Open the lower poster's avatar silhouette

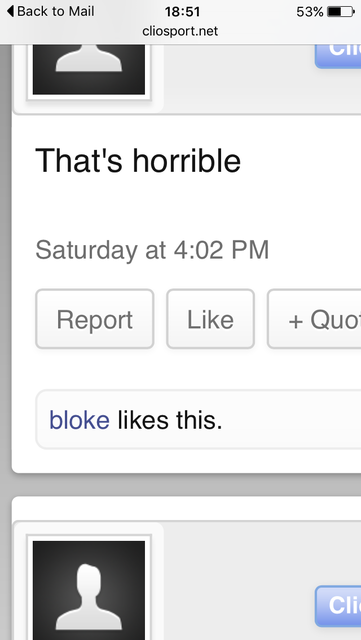89,590
